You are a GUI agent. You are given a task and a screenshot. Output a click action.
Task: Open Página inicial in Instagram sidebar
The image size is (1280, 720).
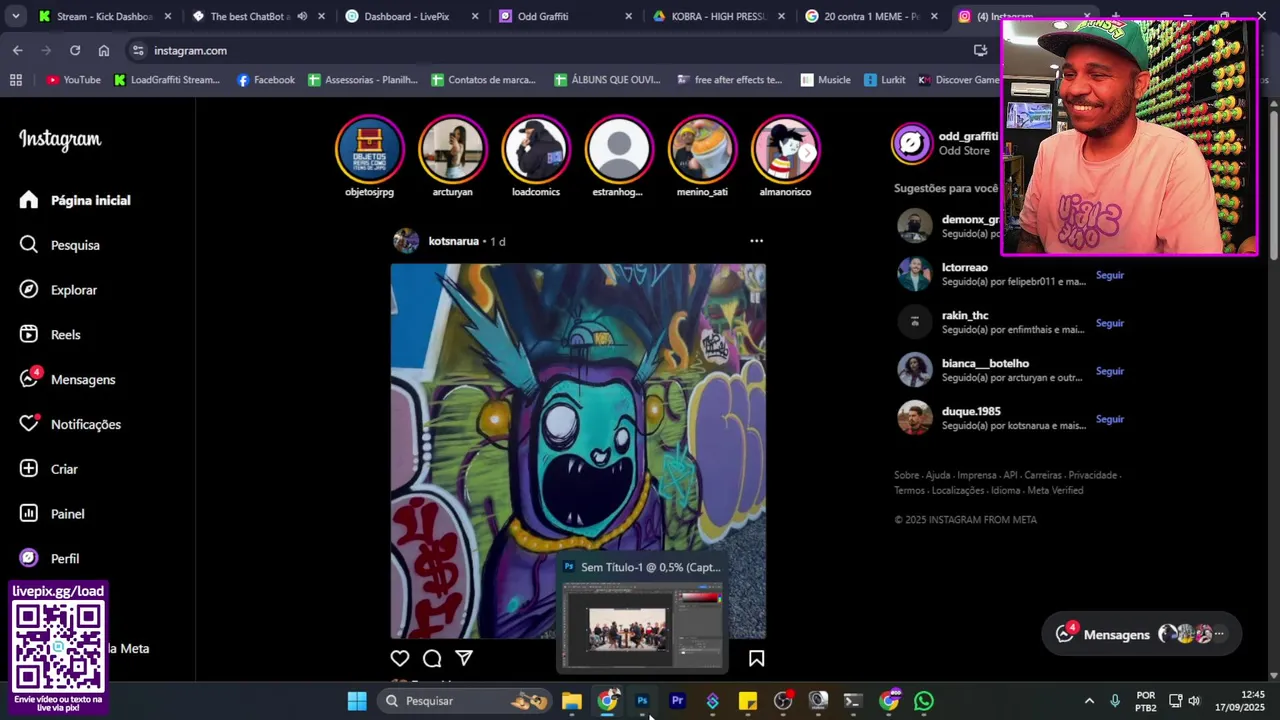(x=75, y=200)
